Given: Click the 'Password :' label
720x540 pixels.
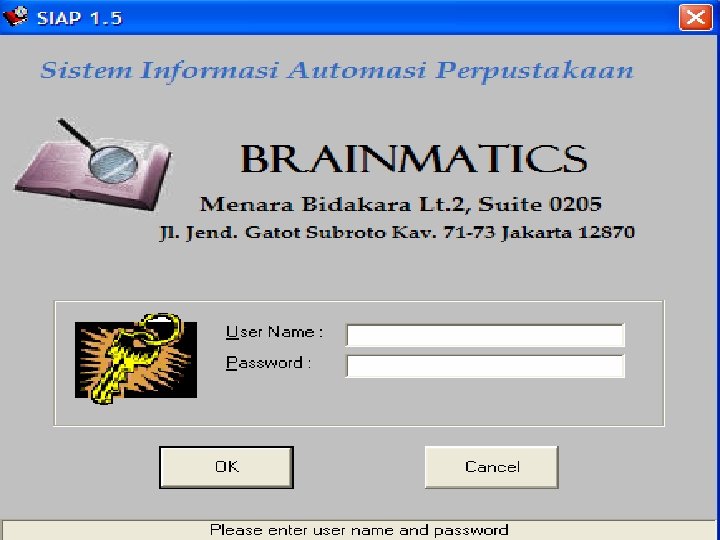Looking at the screenshot, I should pyautogui.click(x=268, y=363).
